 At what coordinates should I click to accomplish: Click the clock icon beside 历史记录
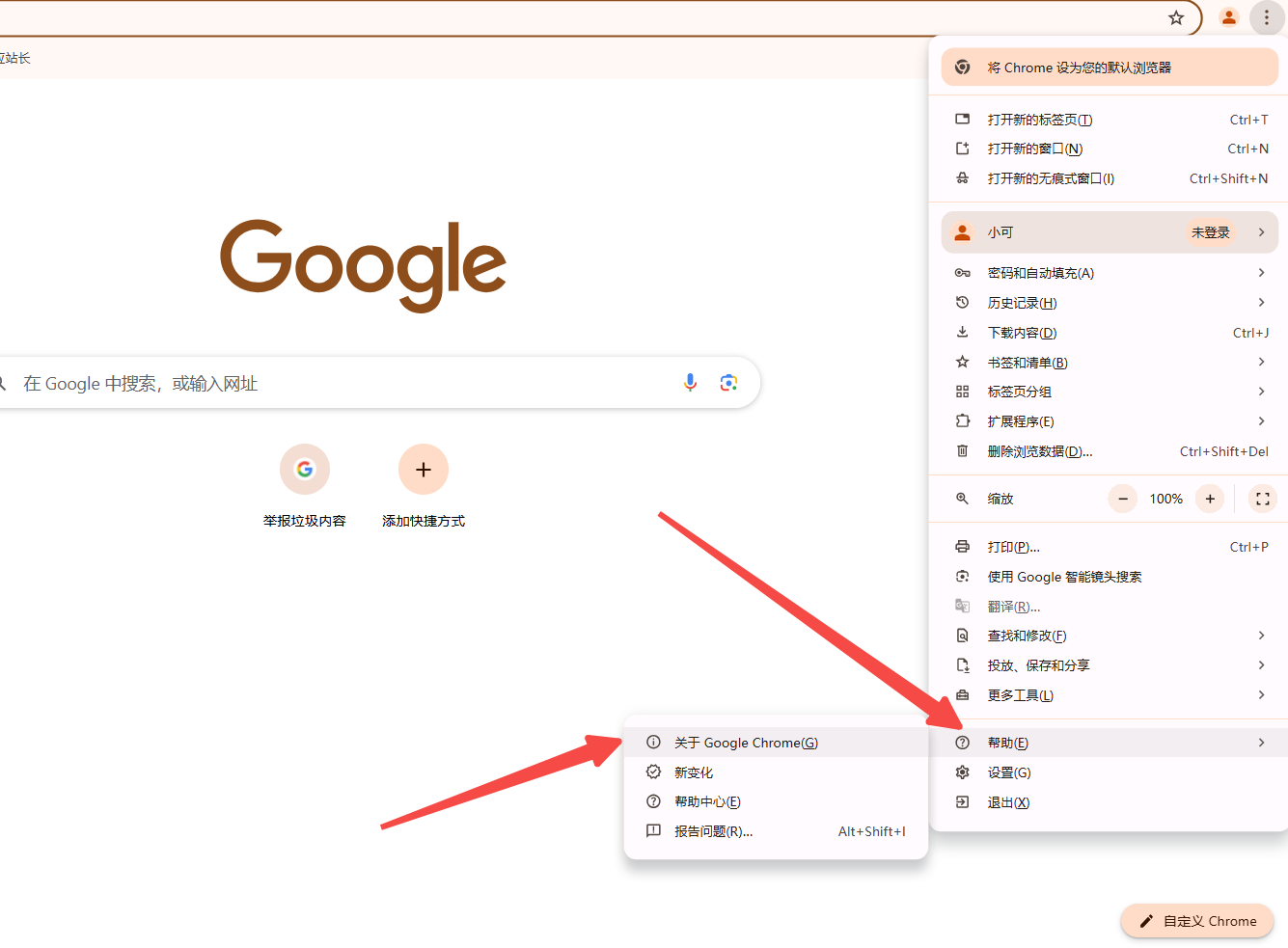962,303
